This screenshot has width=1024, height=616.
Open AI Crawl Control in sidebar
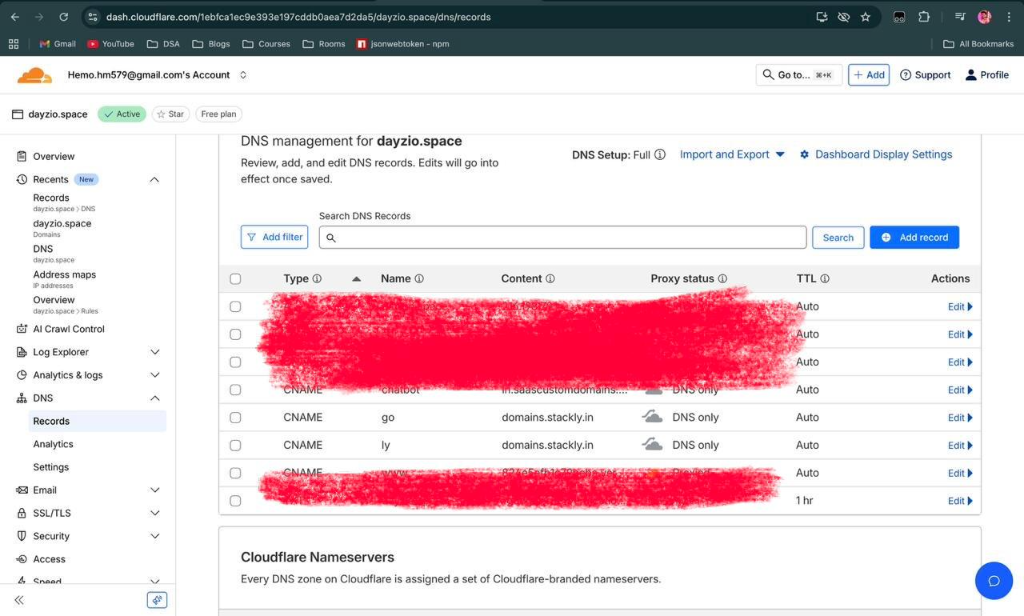[x=69, y=329]
